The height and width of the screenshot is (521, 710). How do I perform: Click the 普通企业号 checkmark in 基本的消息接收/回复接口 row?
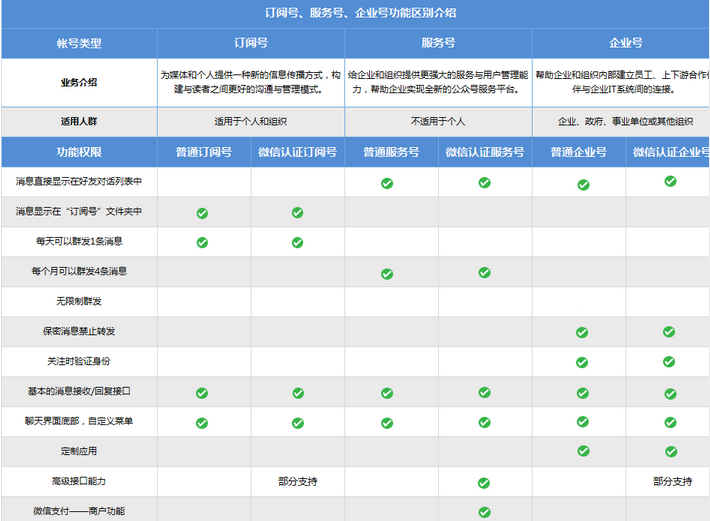click(583, 393)
